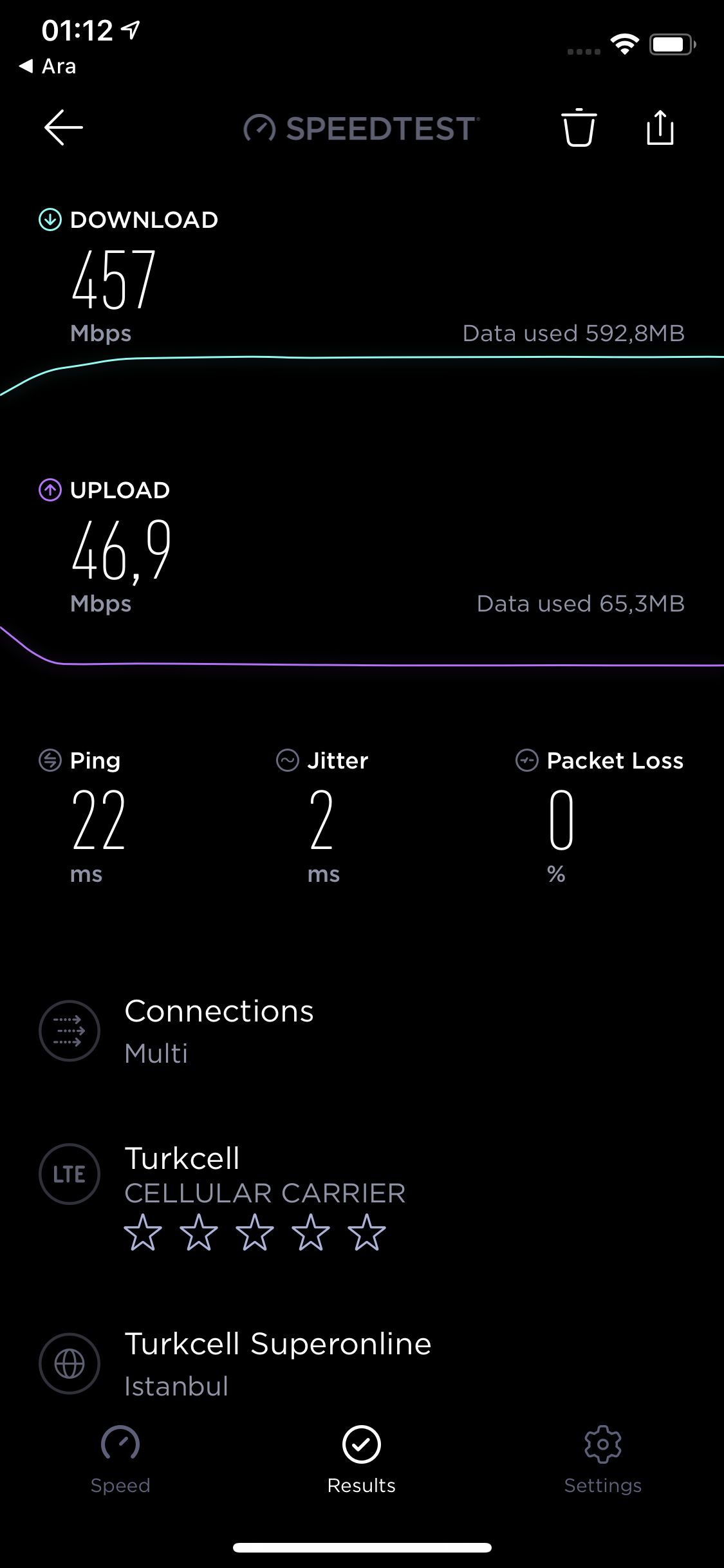Viewport: 724px width, 1568px height.
Task: Tap the LTE carrier badge icon
Action: [70, 1174]
